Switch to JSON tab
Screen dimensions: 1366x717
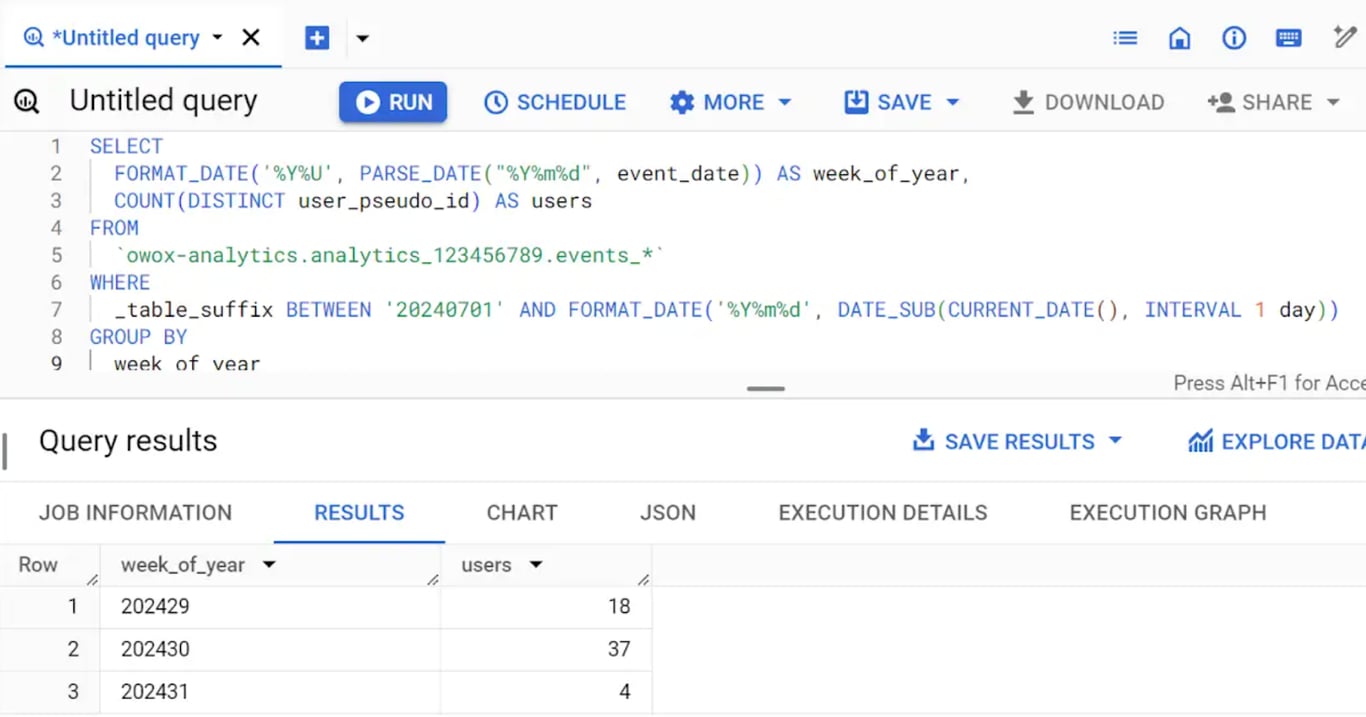[x=668, y=513]
